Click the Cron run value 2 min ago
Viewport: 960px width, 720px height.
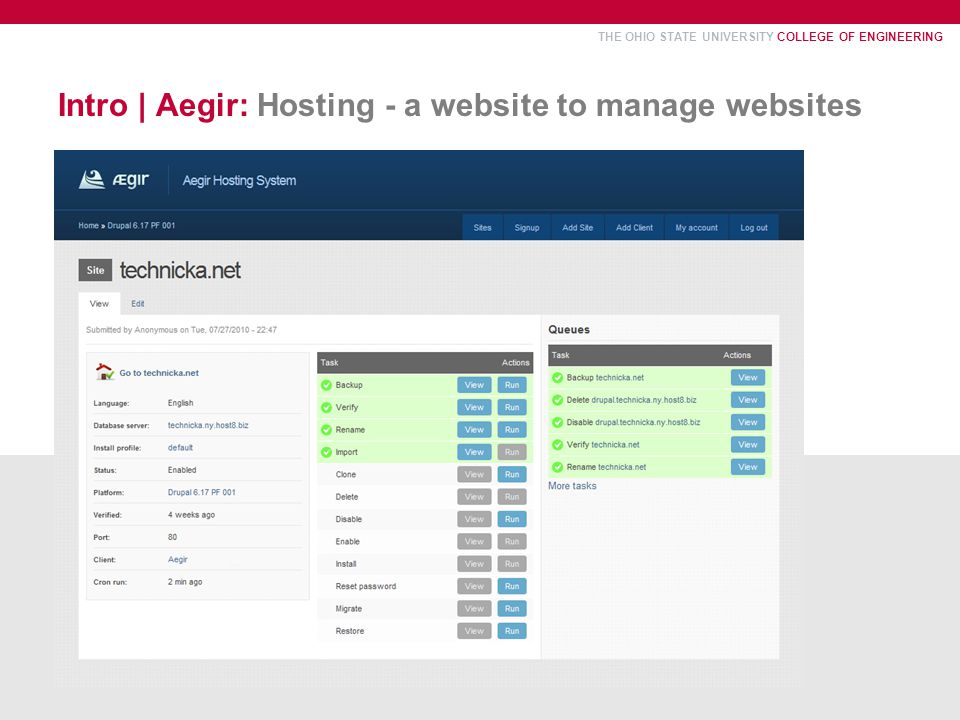click(x=185, y=582)
